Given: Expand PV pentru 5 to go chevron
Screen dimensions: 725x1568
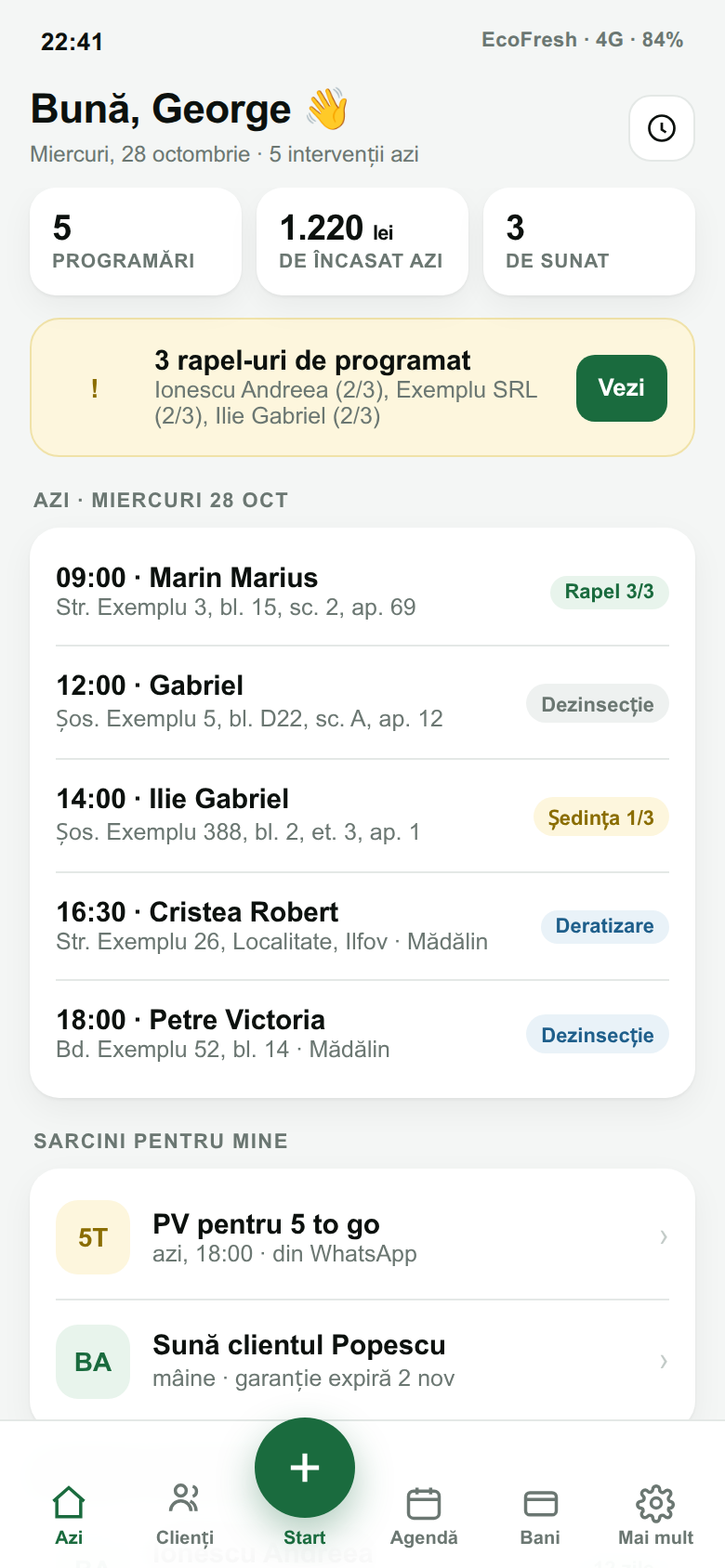Looking at the screenshot, I should pyautogui.click(x=663, y=1236).
